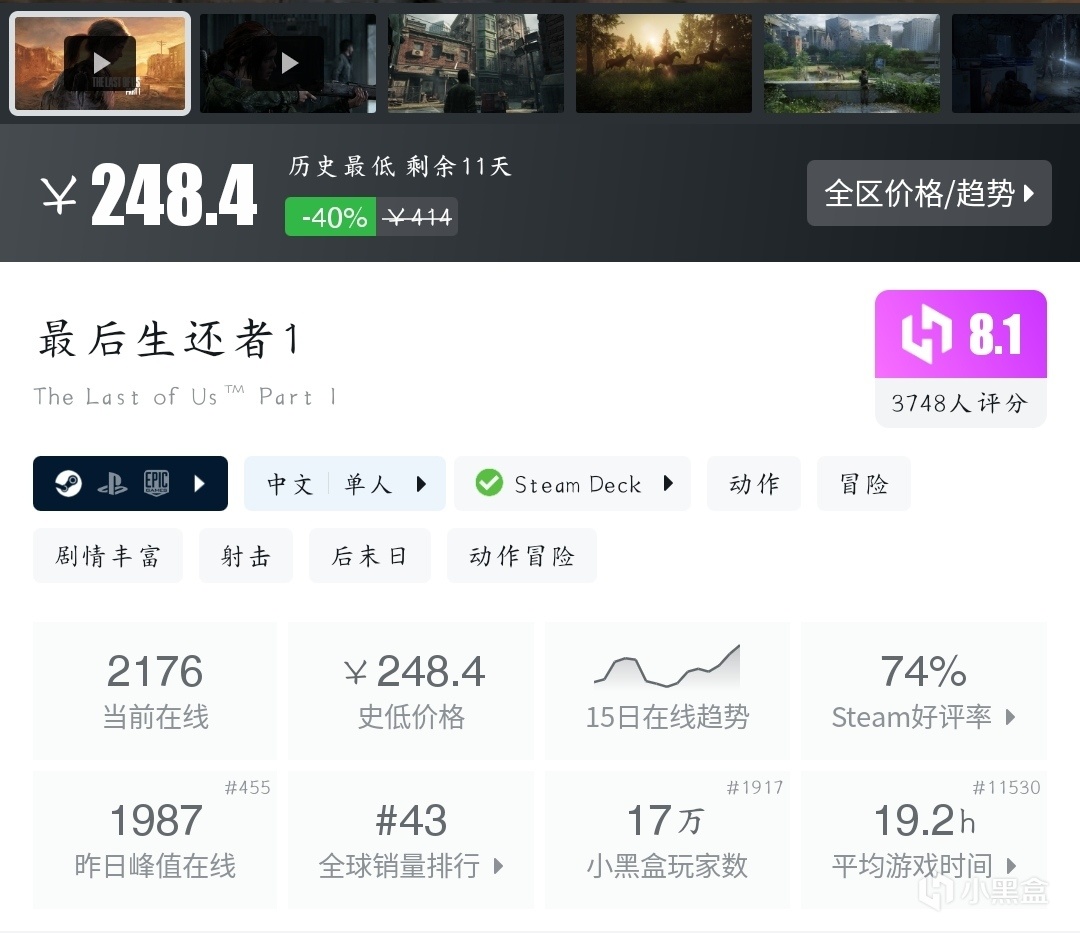Select the 射击 tag
This screenshot has width=1080, height=933.
coord(246,556)
